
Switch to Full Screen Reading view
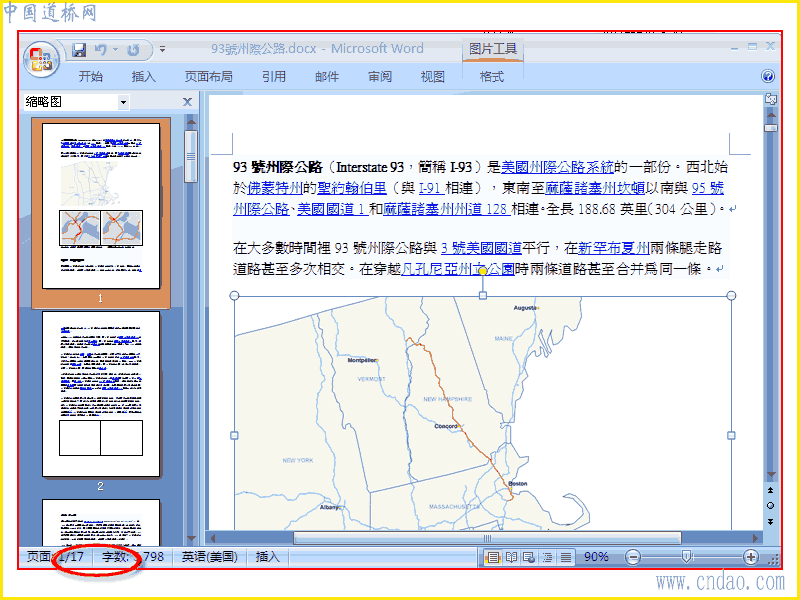pyautogui.click(x=511, y=557)
